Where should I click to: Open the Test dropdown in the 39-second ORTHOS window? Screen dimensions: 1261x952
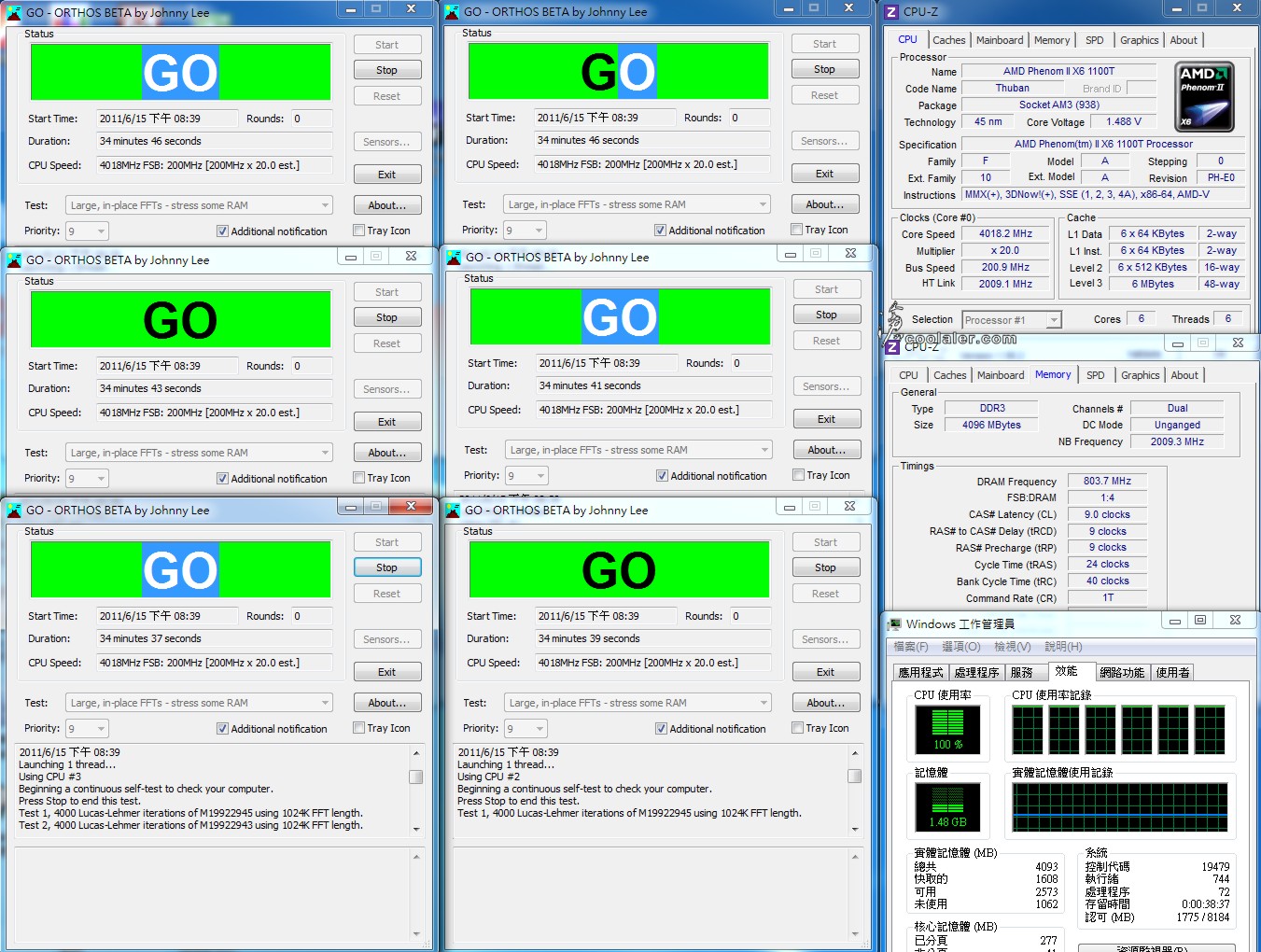(x=638, y=703)
